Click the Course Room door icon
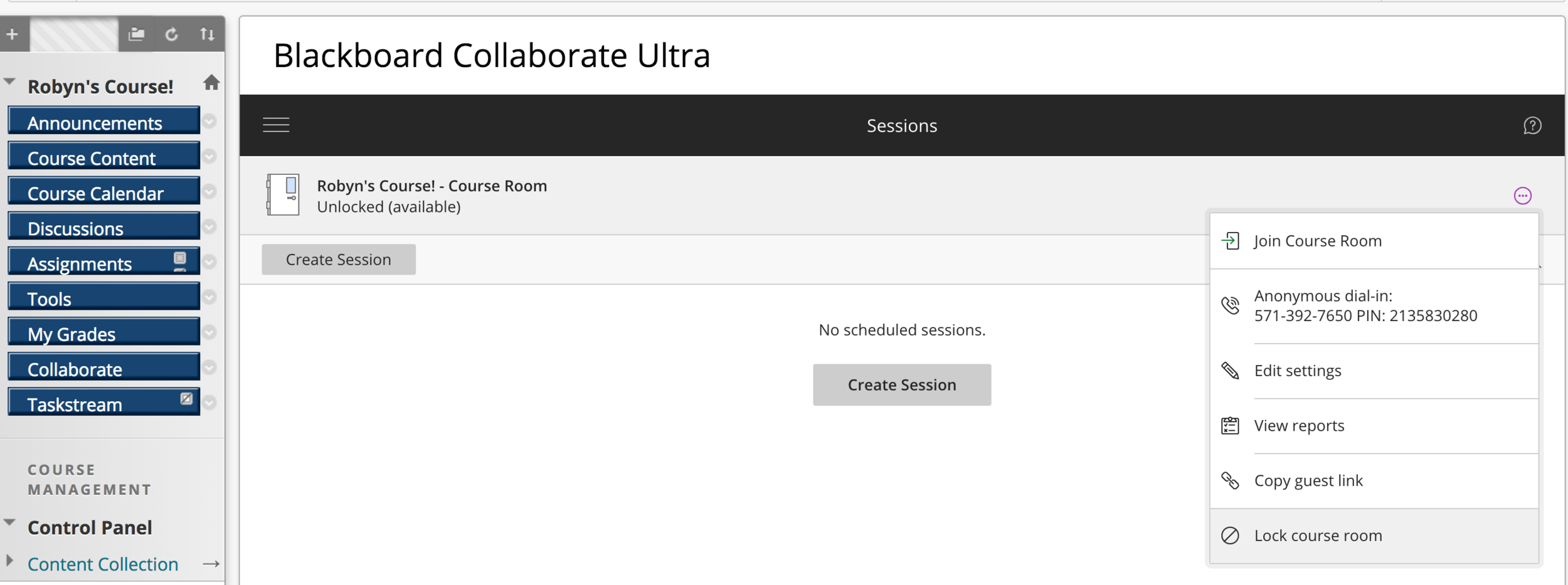1568x585 pixels. pyautogui.click(x=283, y=195)
